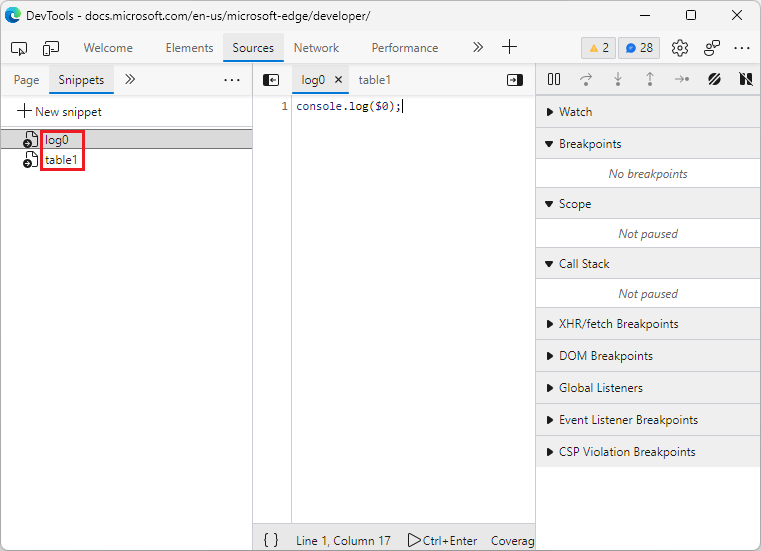Select the table1 snippet in list
This screenshot has width=761, height=551.
(126, 160)
